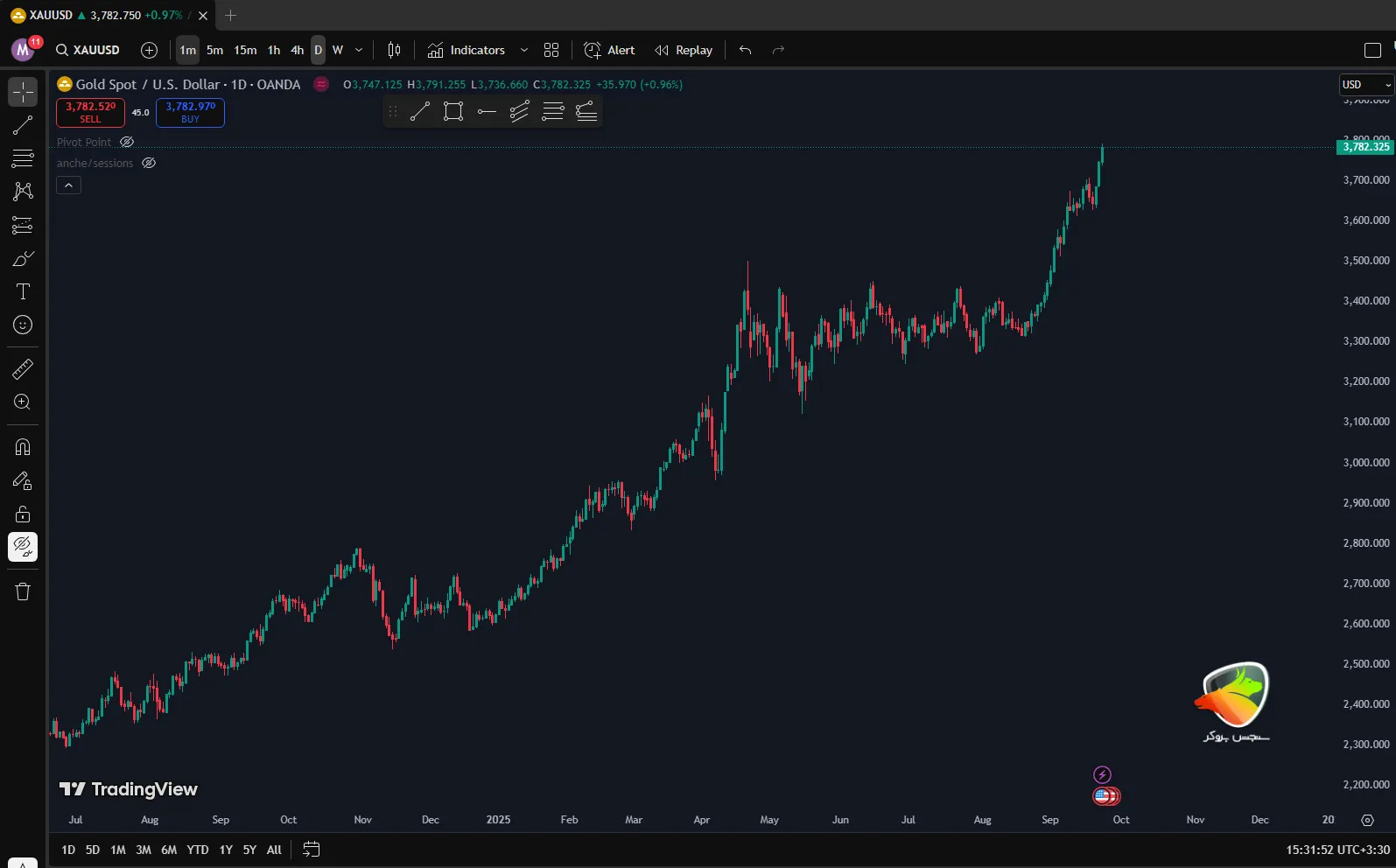Select the trend line drawing tool
Screen dimensions: 1396x868
point(23,125)
